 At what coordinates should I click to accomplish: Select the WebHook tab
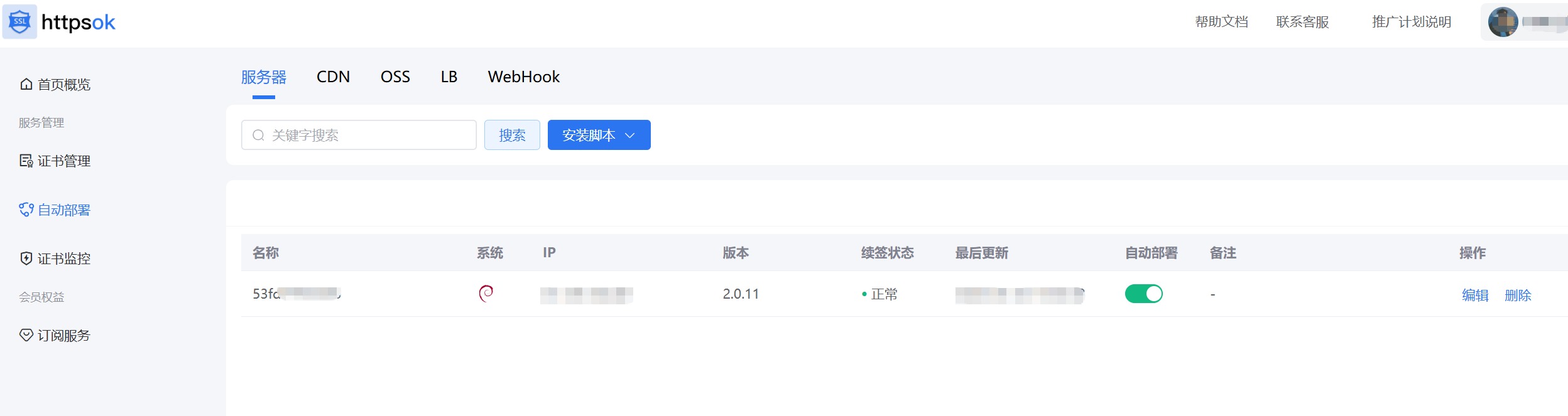coord(523,77)
